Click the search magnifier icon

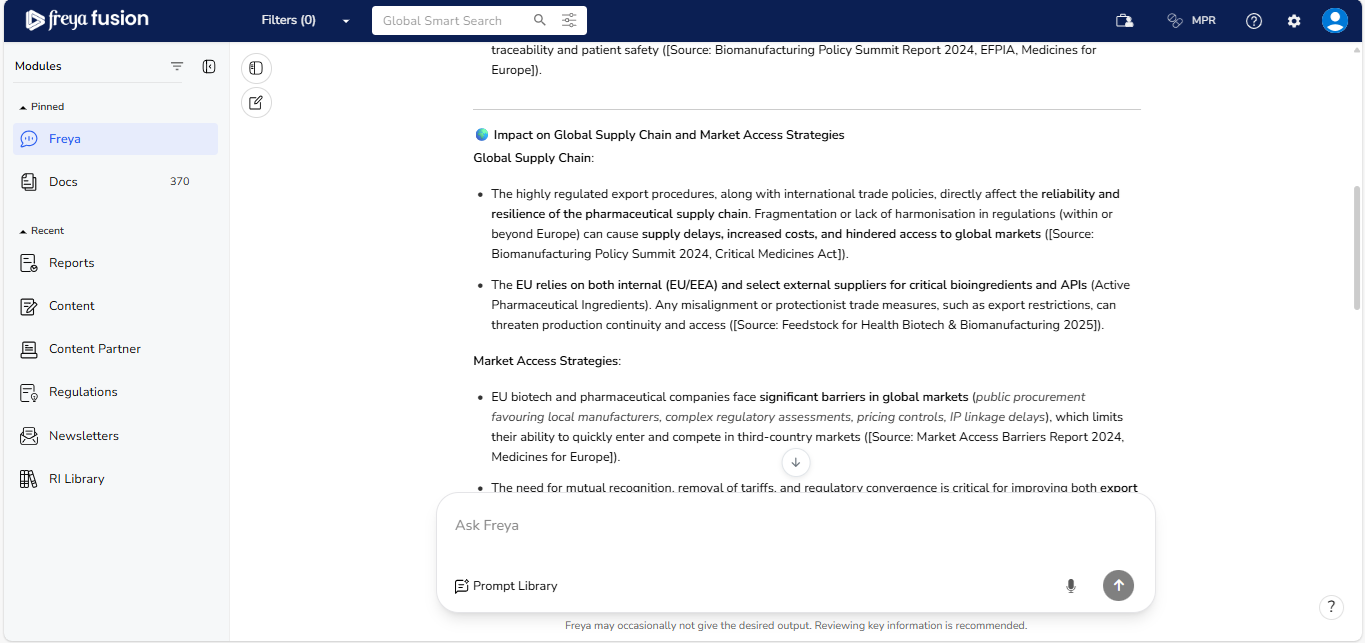tap(540, 20)
